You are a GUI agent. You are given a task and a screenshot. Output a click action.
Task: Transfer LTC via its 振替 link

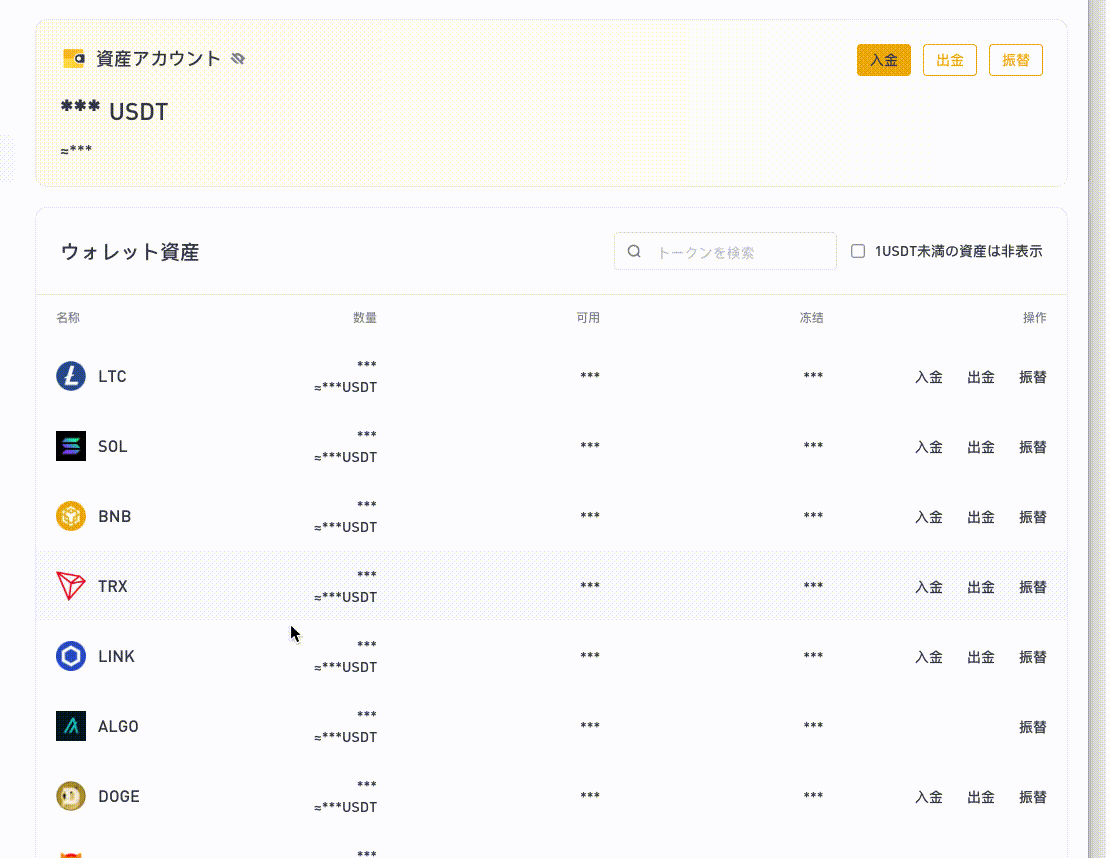pos(1033,377)
